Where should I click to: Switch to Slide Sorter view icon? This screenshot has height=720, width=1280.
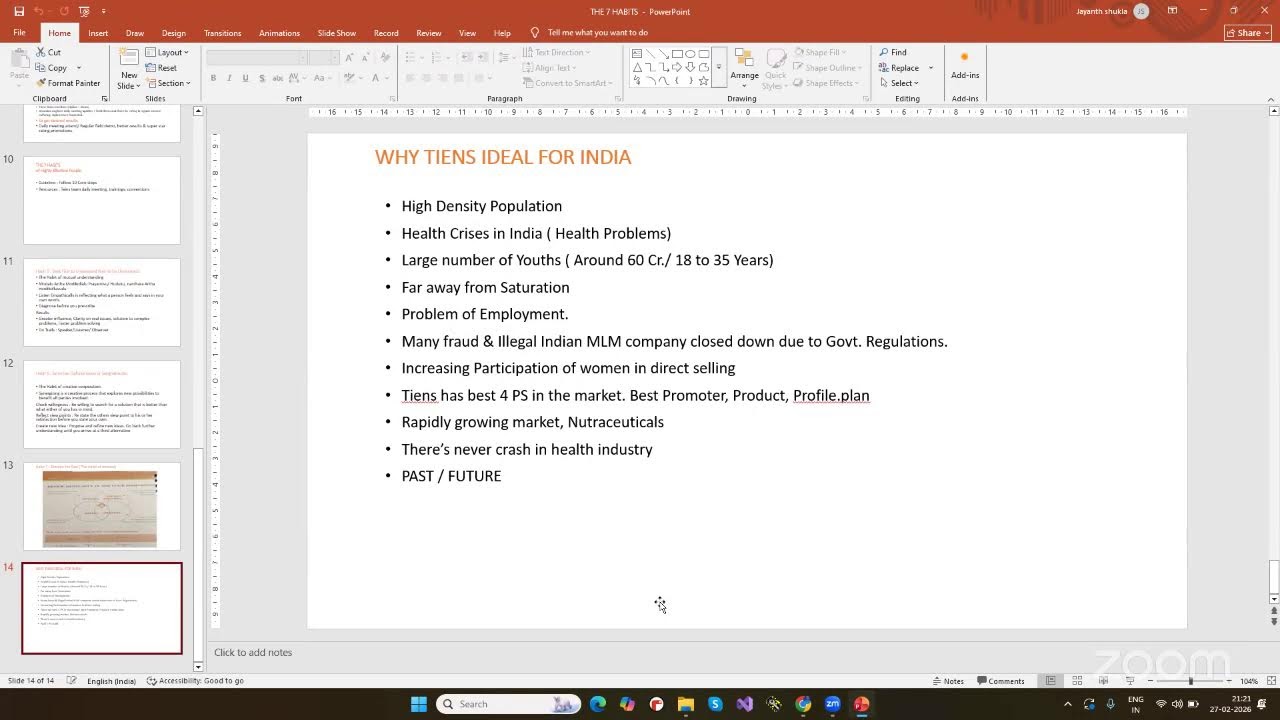1076,681
